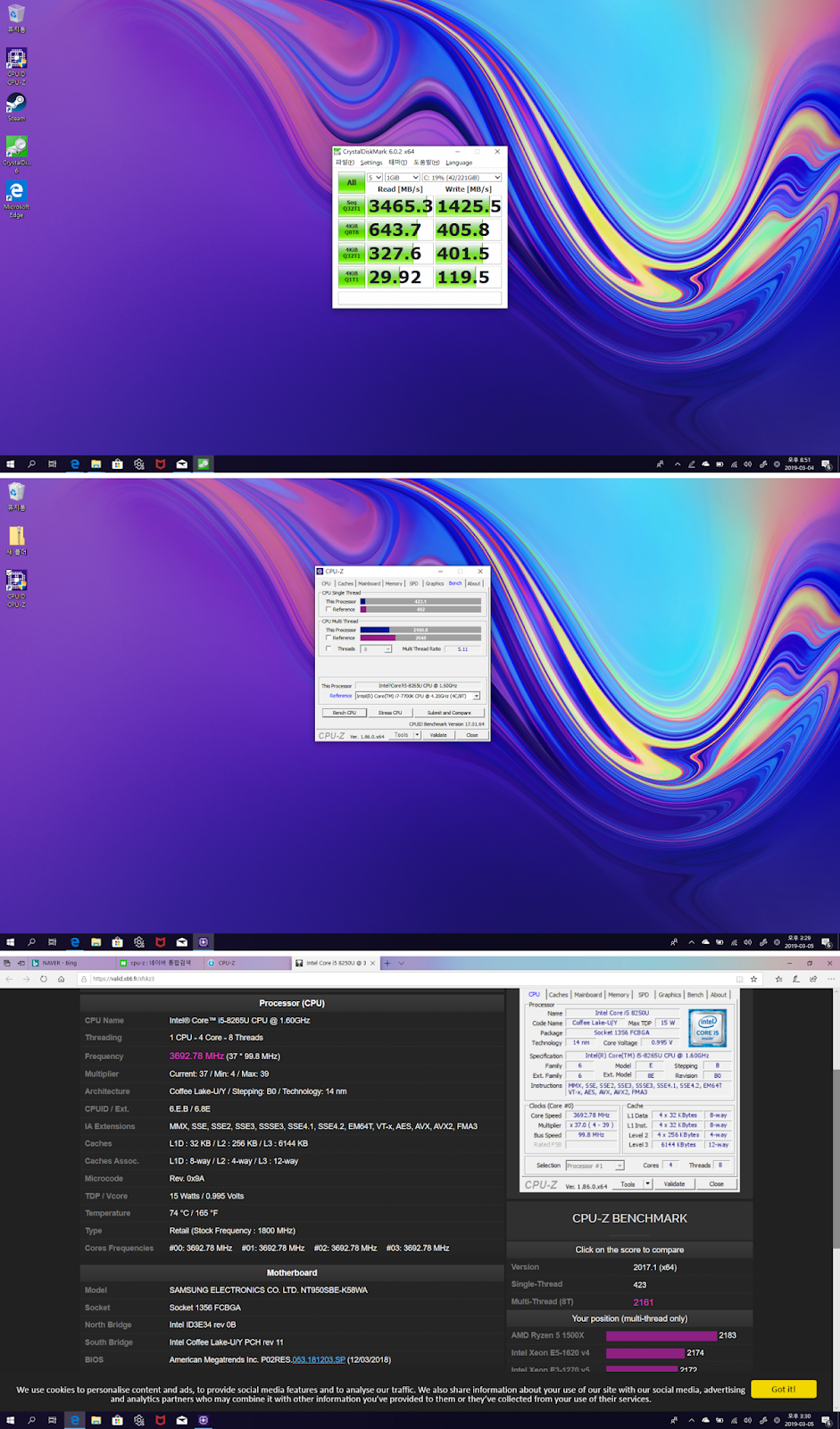Click the Seq read result 3465.3
The width and height of the screenshot is (840, 1429).
[x=400, y=206]
